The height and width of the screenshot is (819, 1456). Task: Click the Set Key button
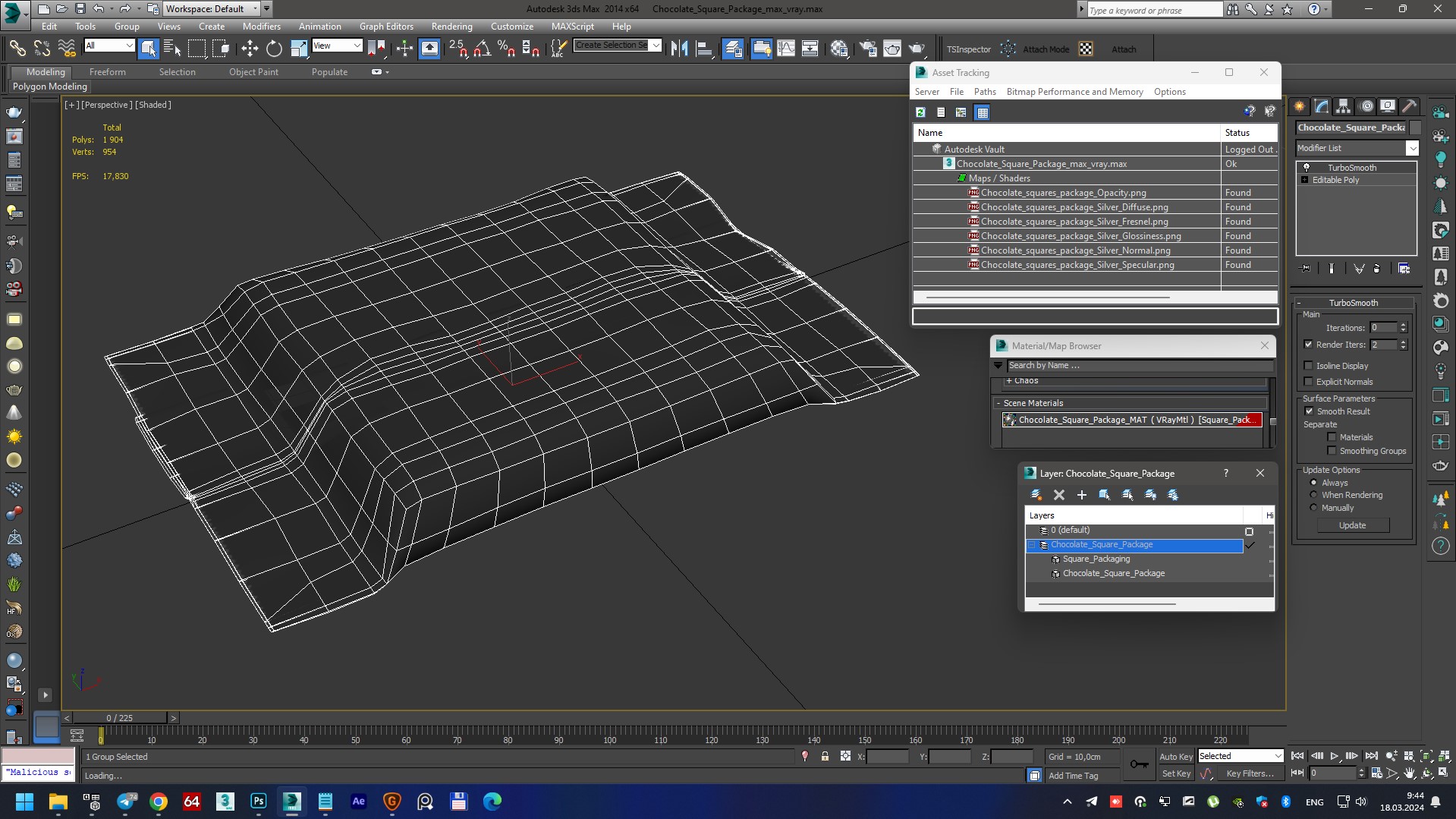pyautogui.click(x=1176, y=773)
